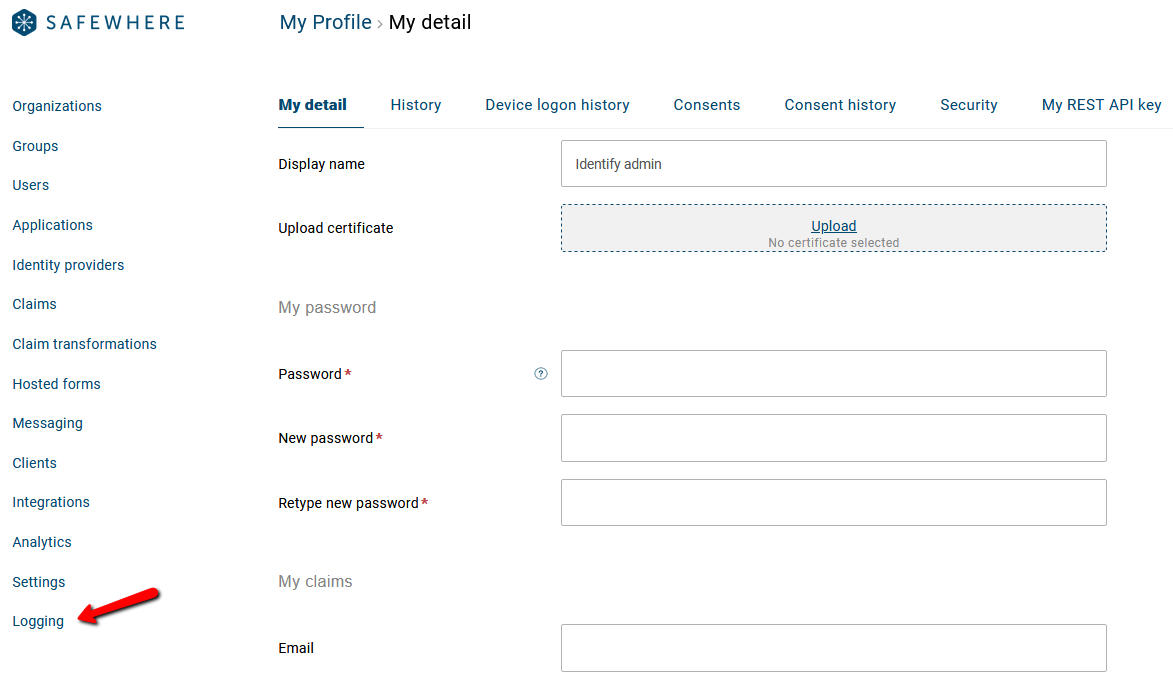Open the Logging menu item

pos(38,621)
